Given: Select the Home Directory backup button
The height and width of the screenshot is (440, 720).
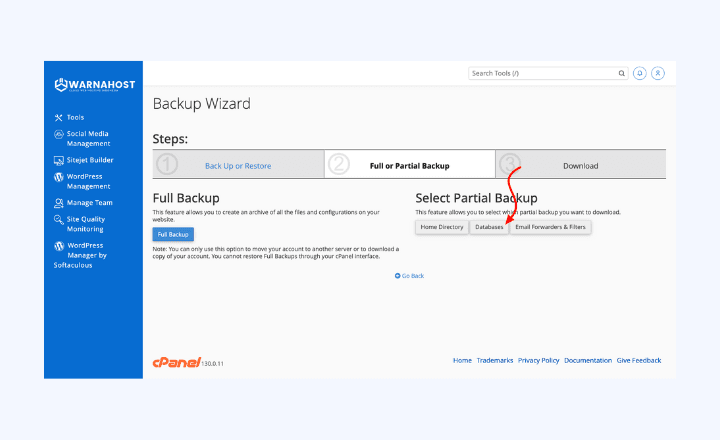Looking at the screenshot, I should (x=441, y=227).
